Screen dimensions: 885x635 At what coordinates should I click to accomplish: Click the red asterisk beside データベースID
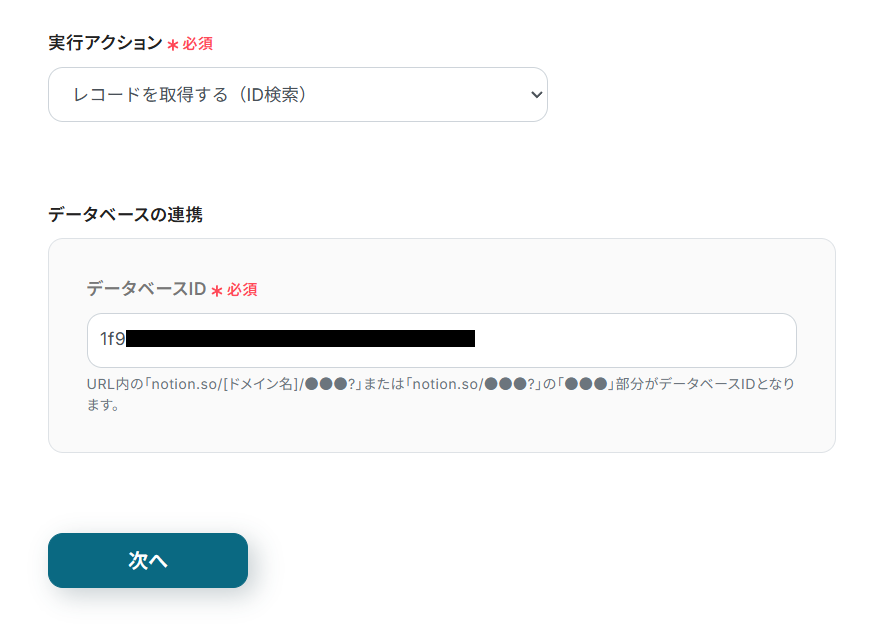pyautogui.click(x=216, y=290)
